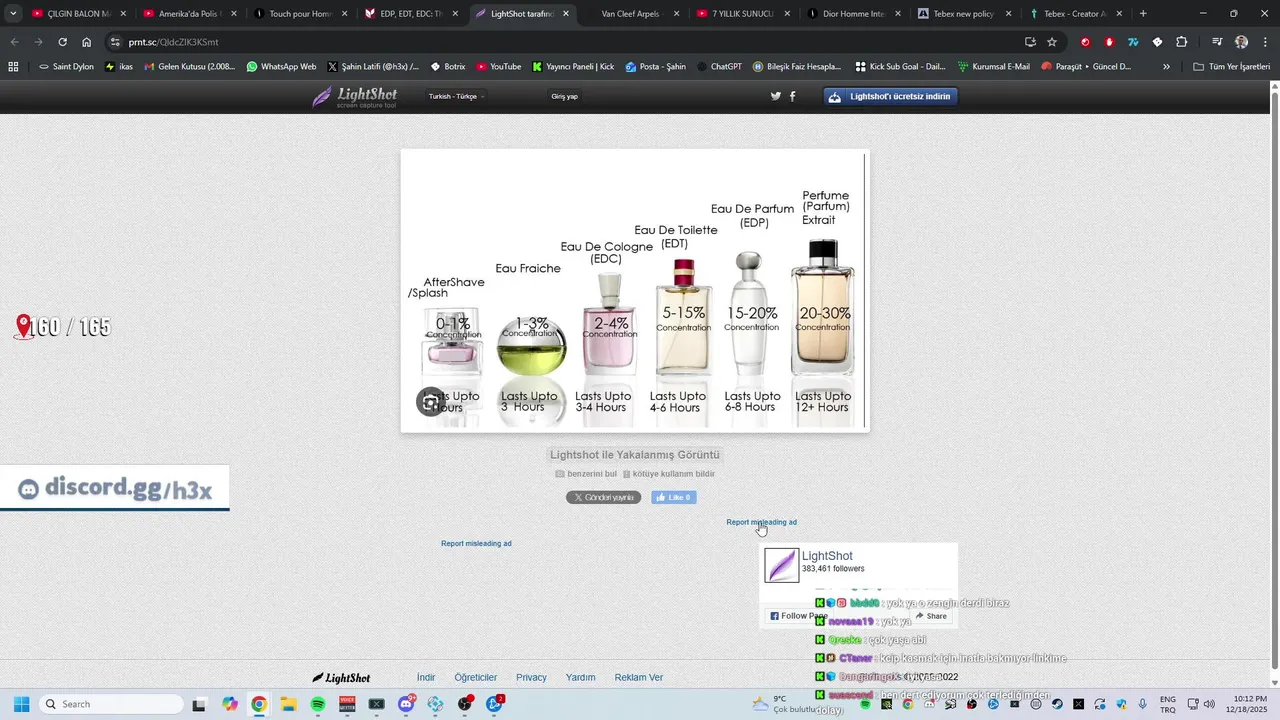The image size is (1280, 720).
Task: Click the Gönderi yayınla X button
Action: (604, 497)
